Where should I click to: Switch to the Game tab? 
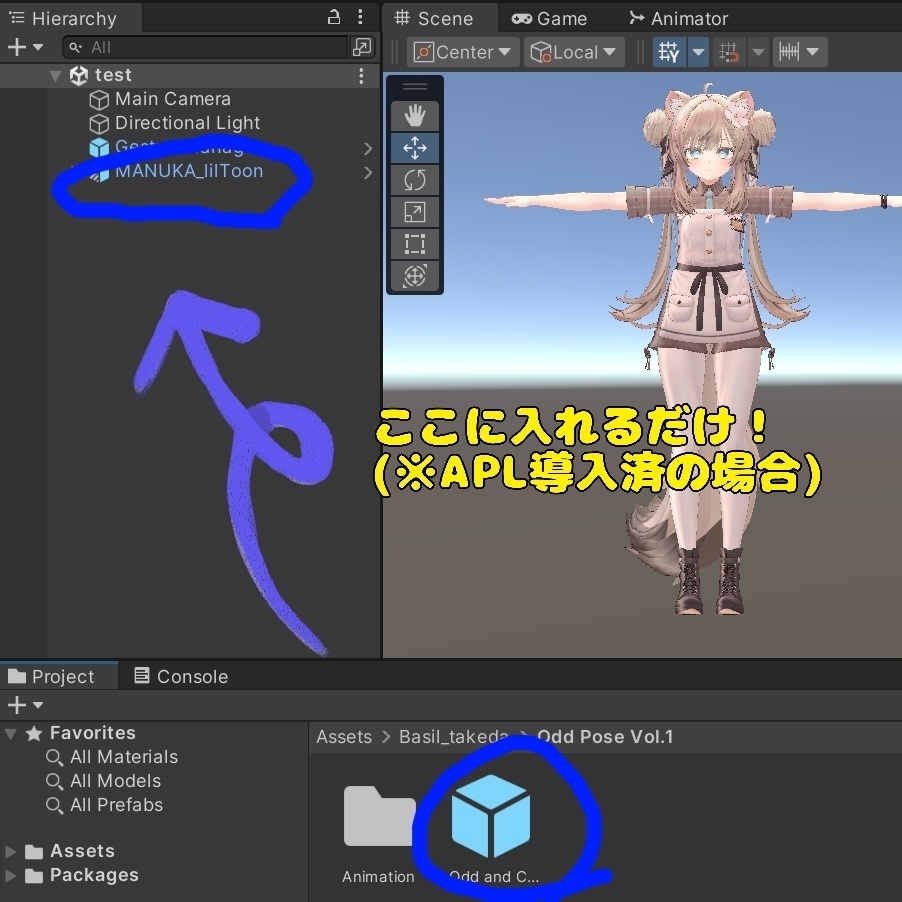553,17
